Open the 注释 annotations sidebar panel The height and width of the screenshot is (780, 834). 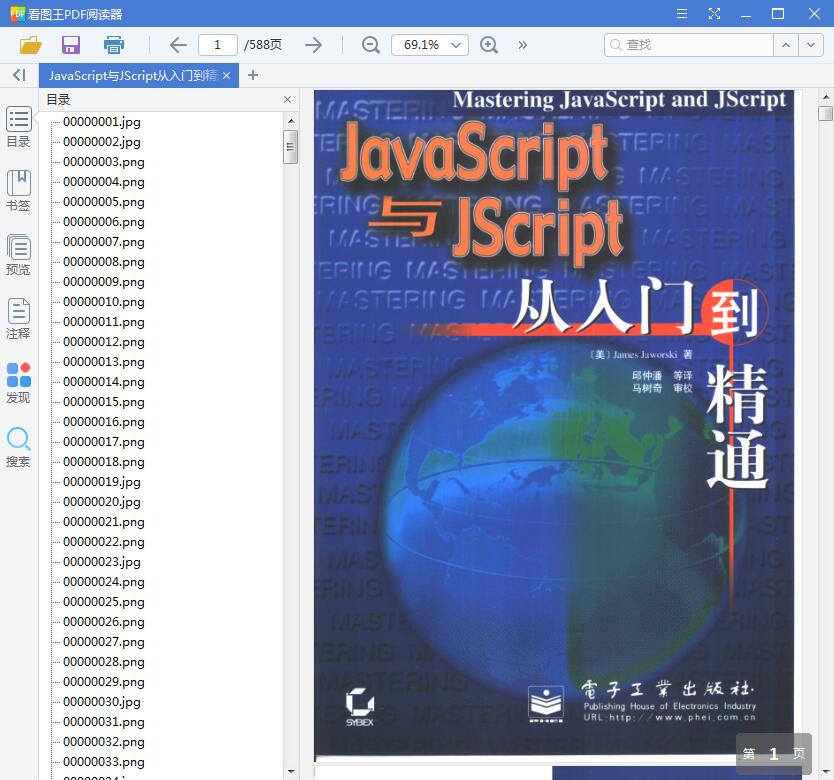click(19, 318)
